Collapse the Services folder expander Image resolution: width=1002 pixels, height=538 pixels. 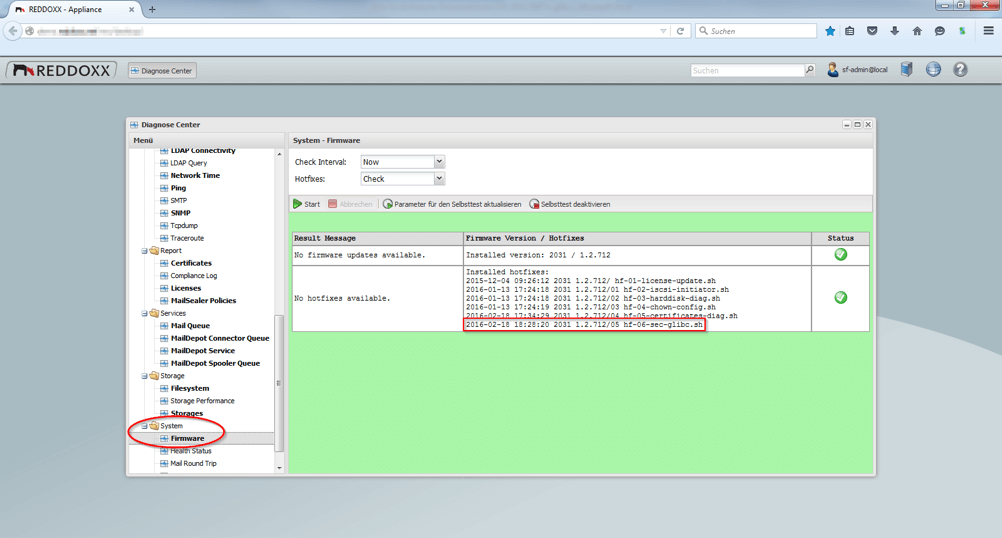(x=144, y=314)
